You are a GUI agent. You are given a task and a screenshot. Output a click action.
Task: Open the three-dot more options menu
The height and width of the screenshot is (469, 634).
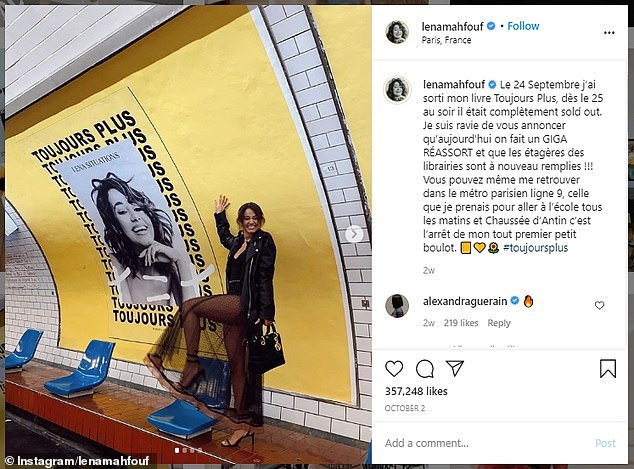point(609,33)
